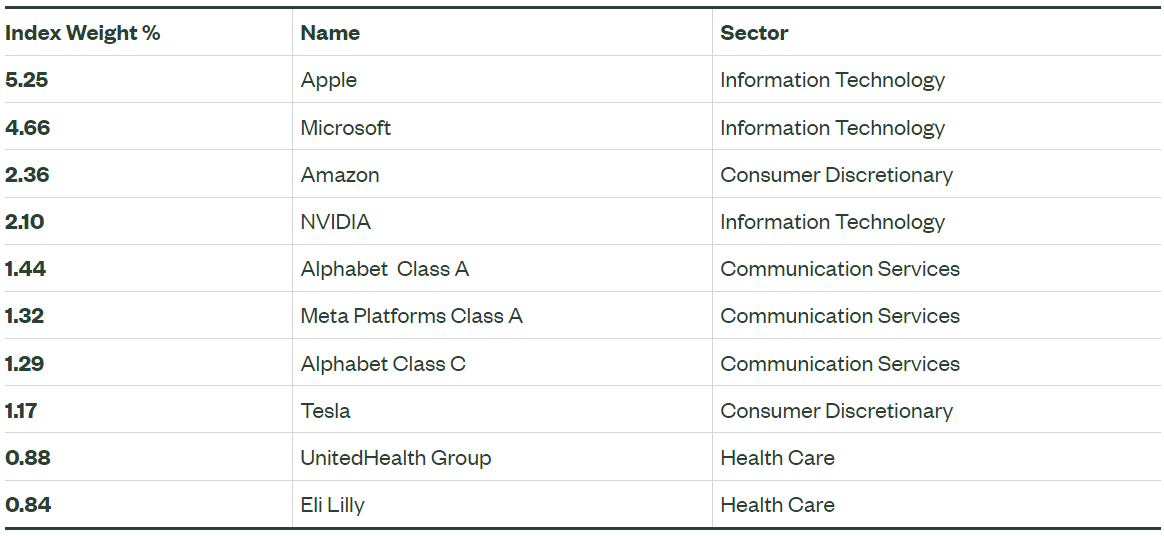
Task: Select the Microsoft name cell
Action: coord(346,128)
